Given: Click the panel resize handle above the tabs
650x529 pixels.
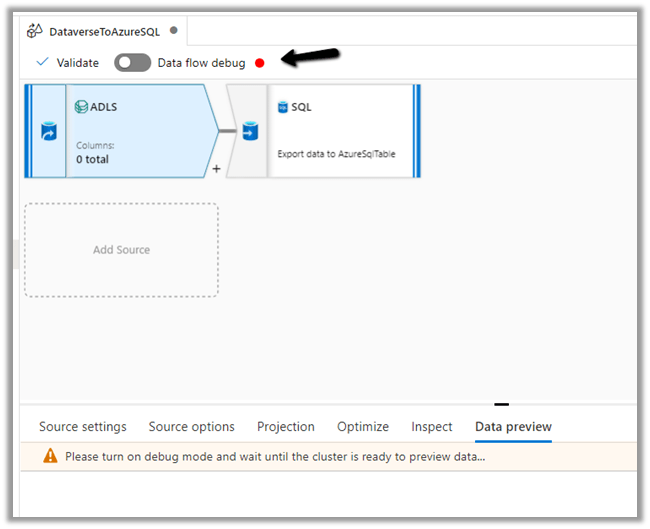Looking at the screenshot, I should pos(502,404).
